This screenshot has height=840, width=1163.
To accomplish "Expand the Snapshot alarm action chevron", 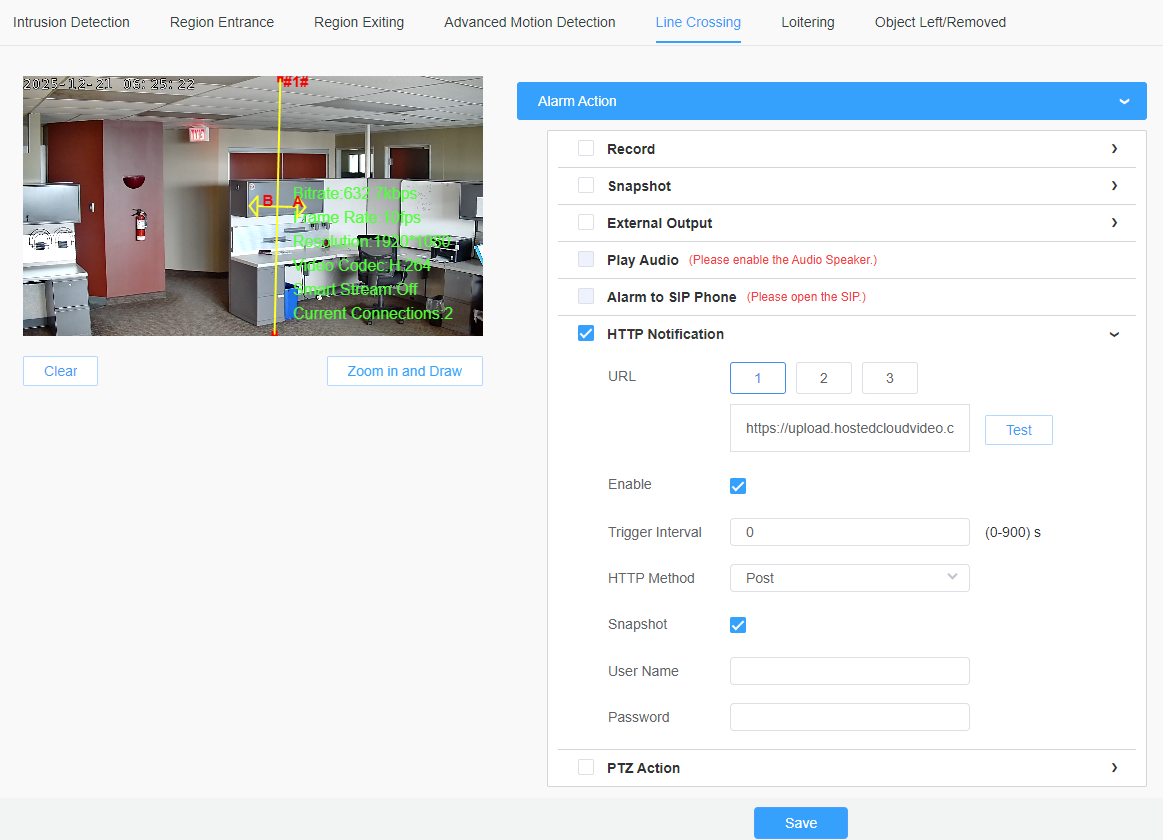I will coord(1114,185).
